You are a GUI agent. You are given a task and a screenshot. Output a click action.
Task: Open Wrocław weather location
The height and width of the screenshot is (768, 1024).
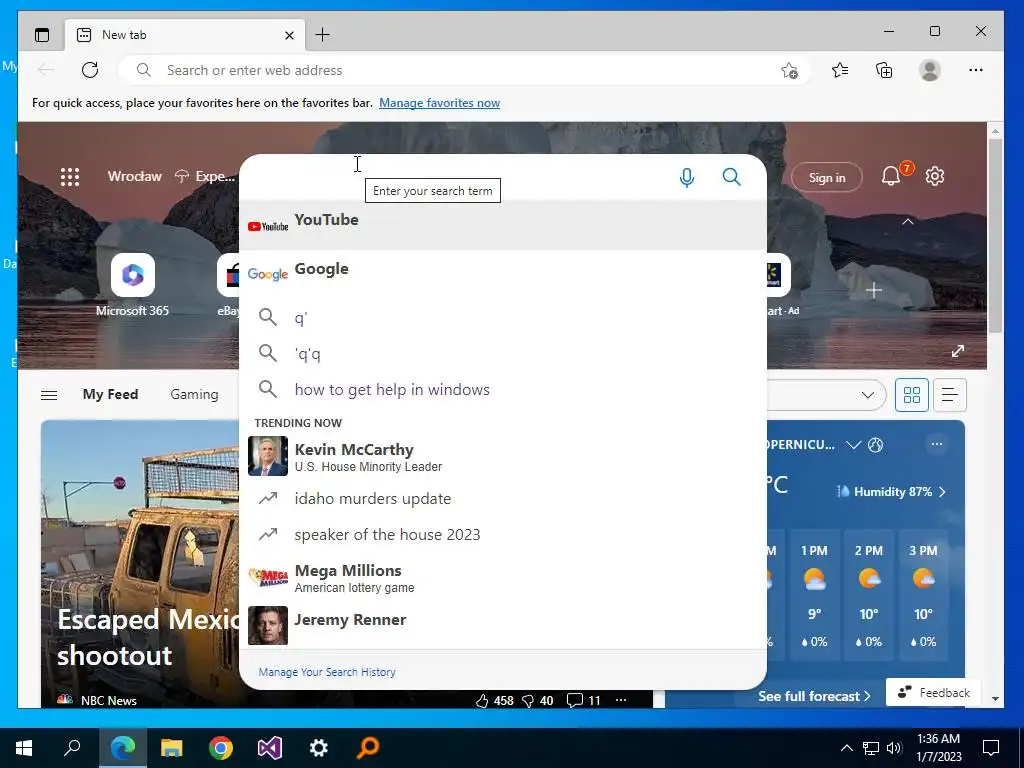click(135, 176)
